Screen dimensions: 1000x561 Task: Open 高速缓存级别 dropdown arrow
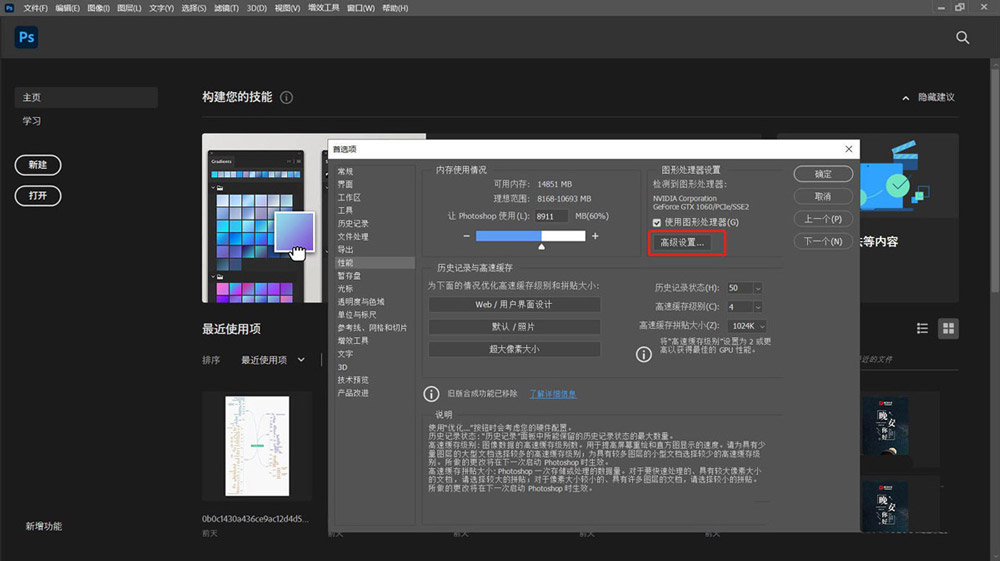(x=758, y=307)
